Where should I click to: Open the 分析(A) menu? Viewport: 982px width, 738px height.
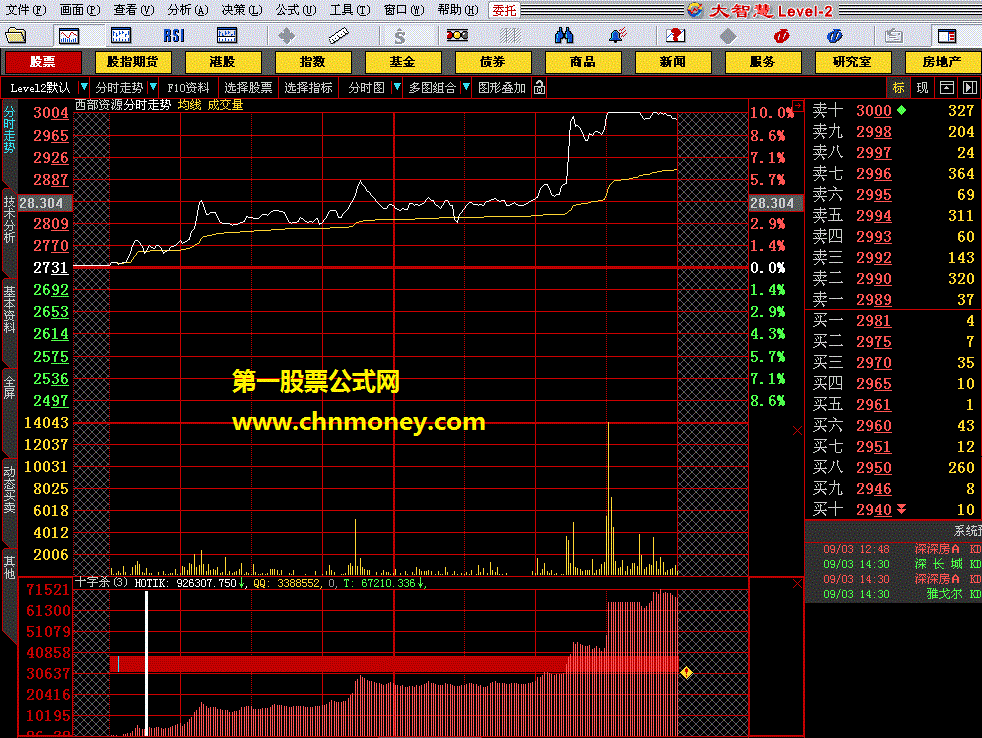pos(188,10)
